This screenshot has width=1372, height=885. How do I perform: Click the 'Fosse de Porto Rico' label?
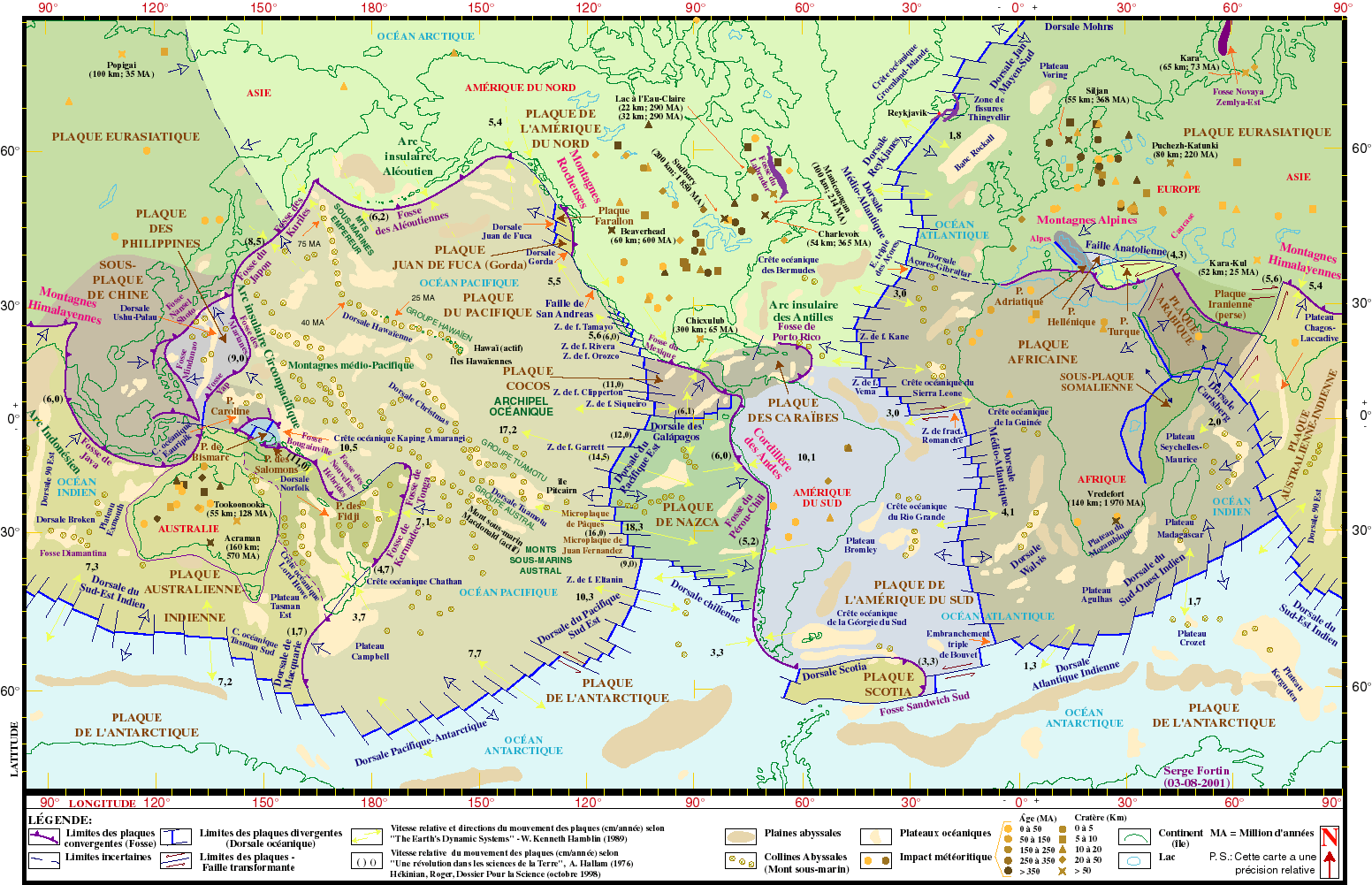pos(797,332)
